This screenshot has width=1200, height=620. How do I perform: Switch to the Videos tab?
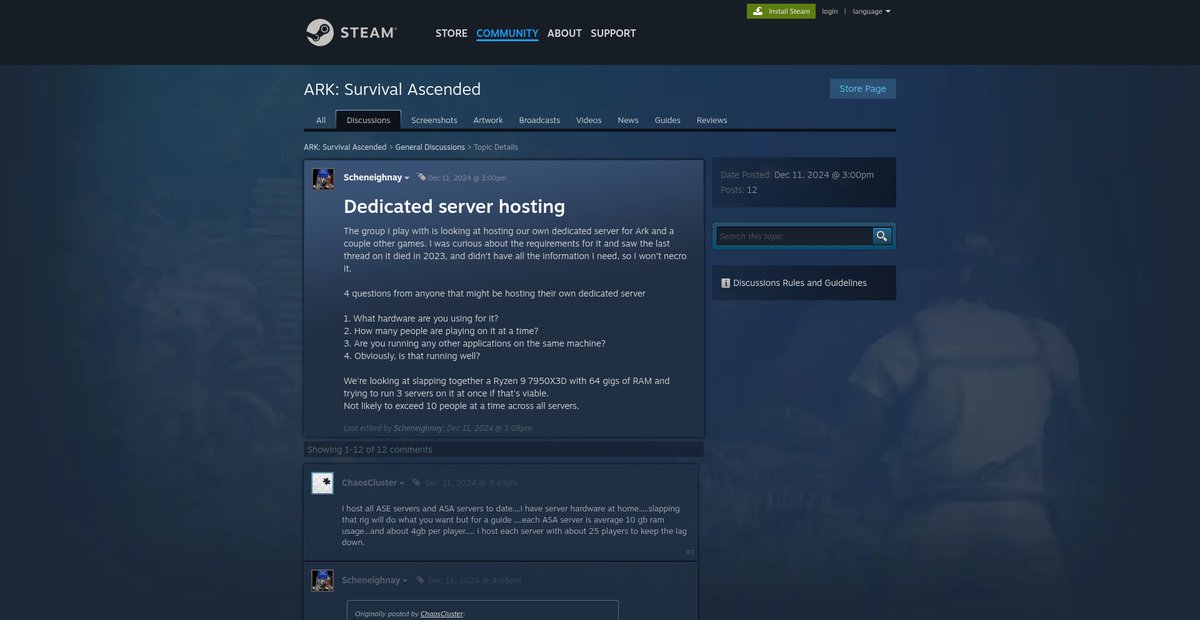pos(589,120)
